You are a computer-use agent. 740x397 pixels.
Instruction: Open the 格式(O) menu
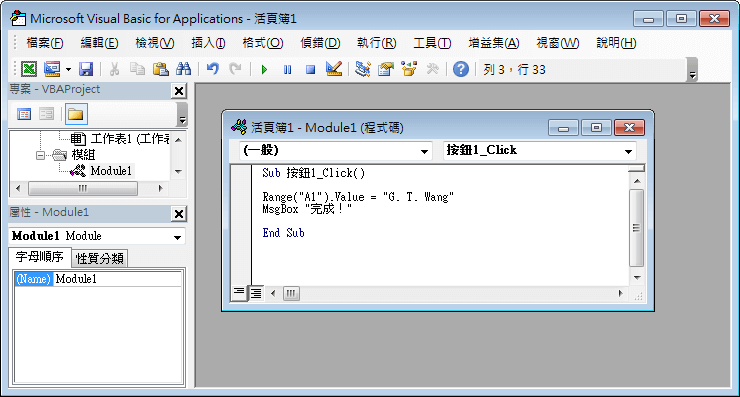[x=262, y=43]
